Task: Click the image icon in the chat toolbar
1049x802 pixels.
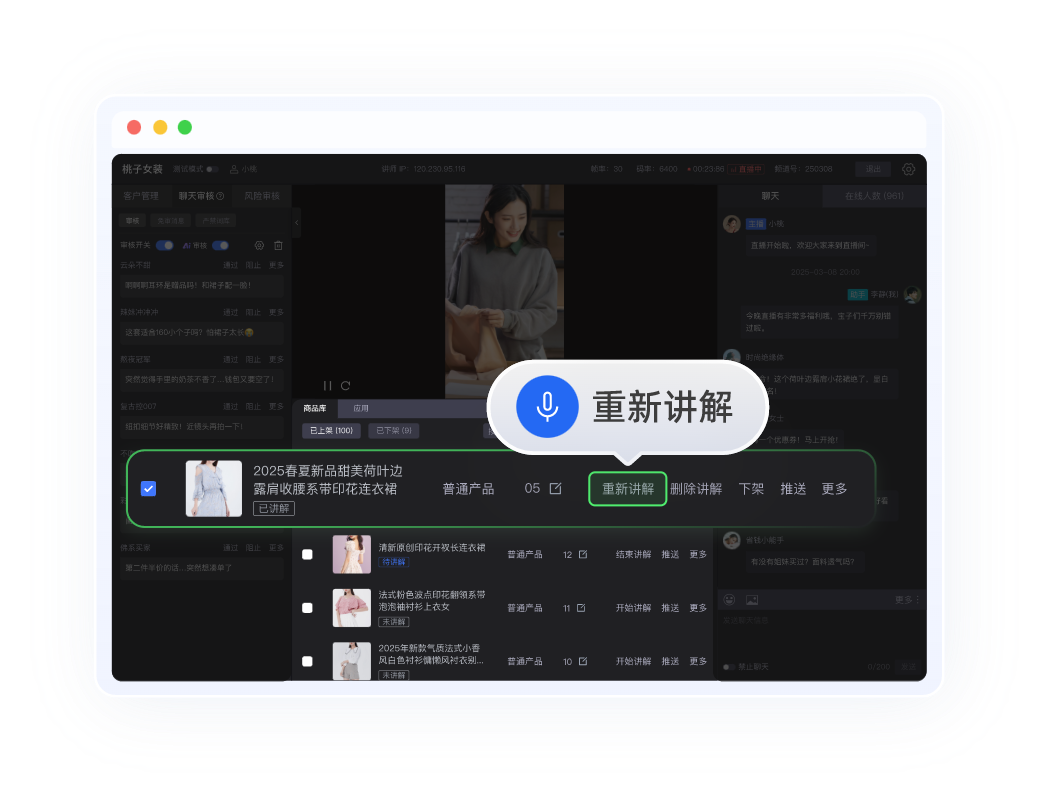Action: pos(752,600)
